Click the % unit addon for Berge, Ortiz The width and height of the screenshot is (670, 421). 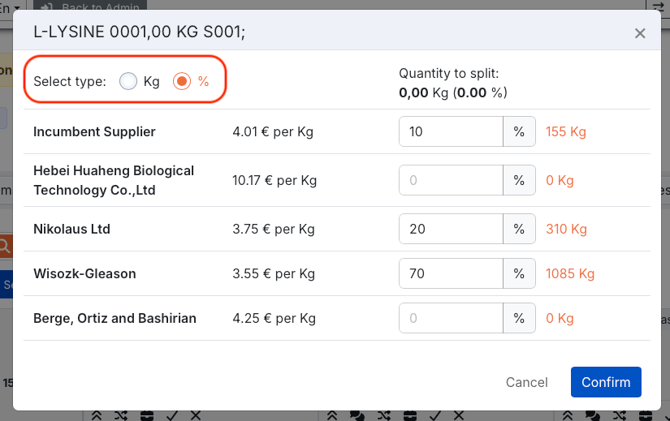(x=519, y=318)
